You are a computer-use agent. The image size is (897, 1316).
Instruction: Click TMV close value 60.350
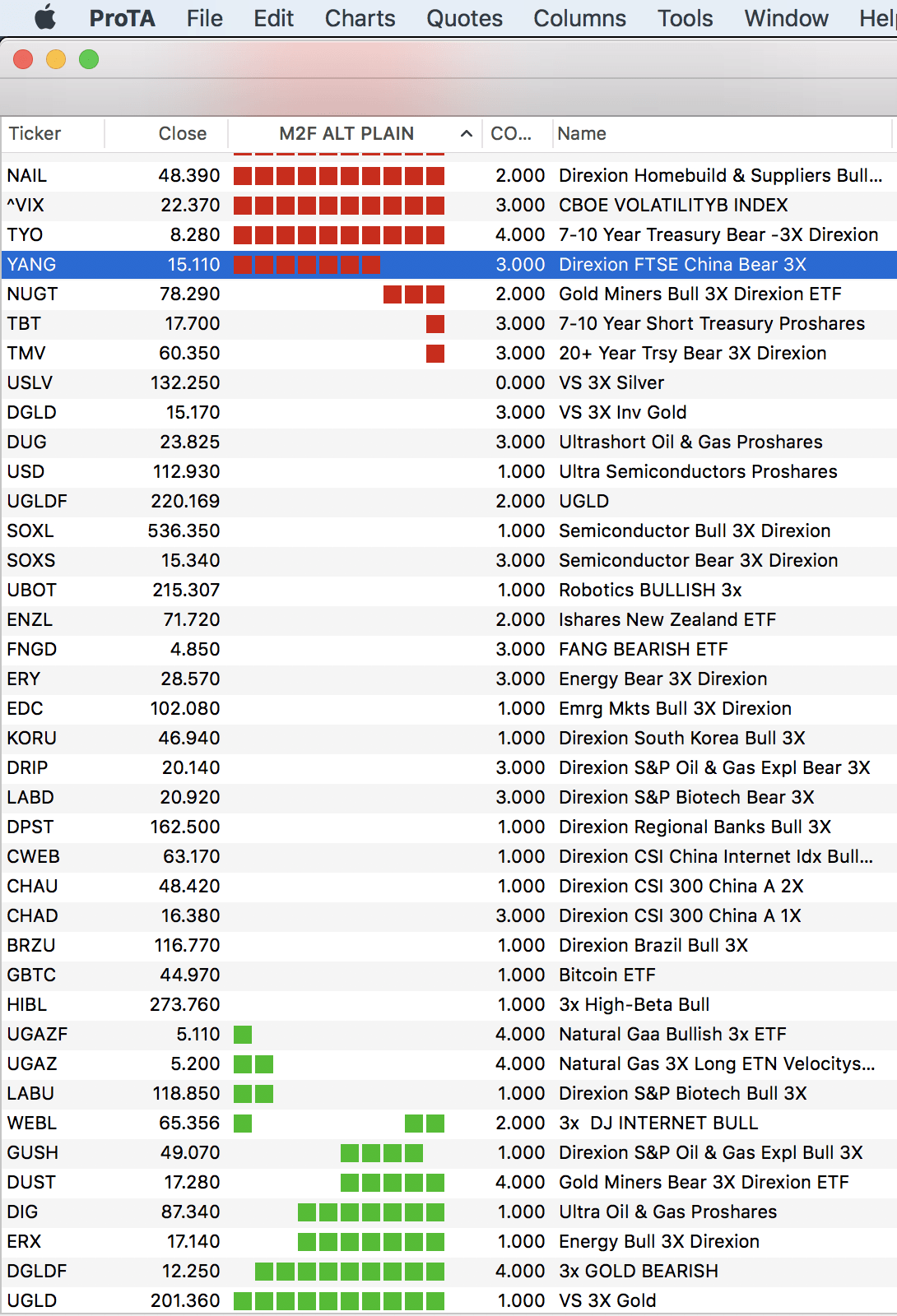(x=189, y=353)
